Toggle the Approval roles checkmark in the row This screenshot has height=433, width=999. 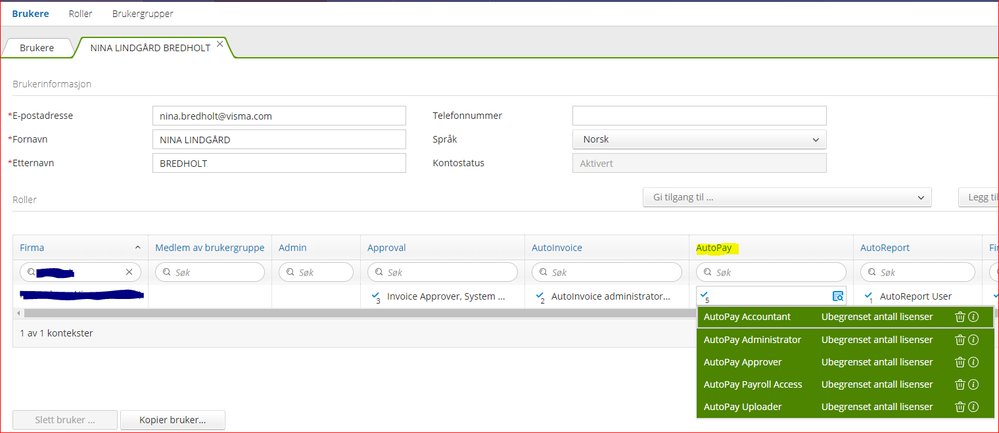coord(374,295)
